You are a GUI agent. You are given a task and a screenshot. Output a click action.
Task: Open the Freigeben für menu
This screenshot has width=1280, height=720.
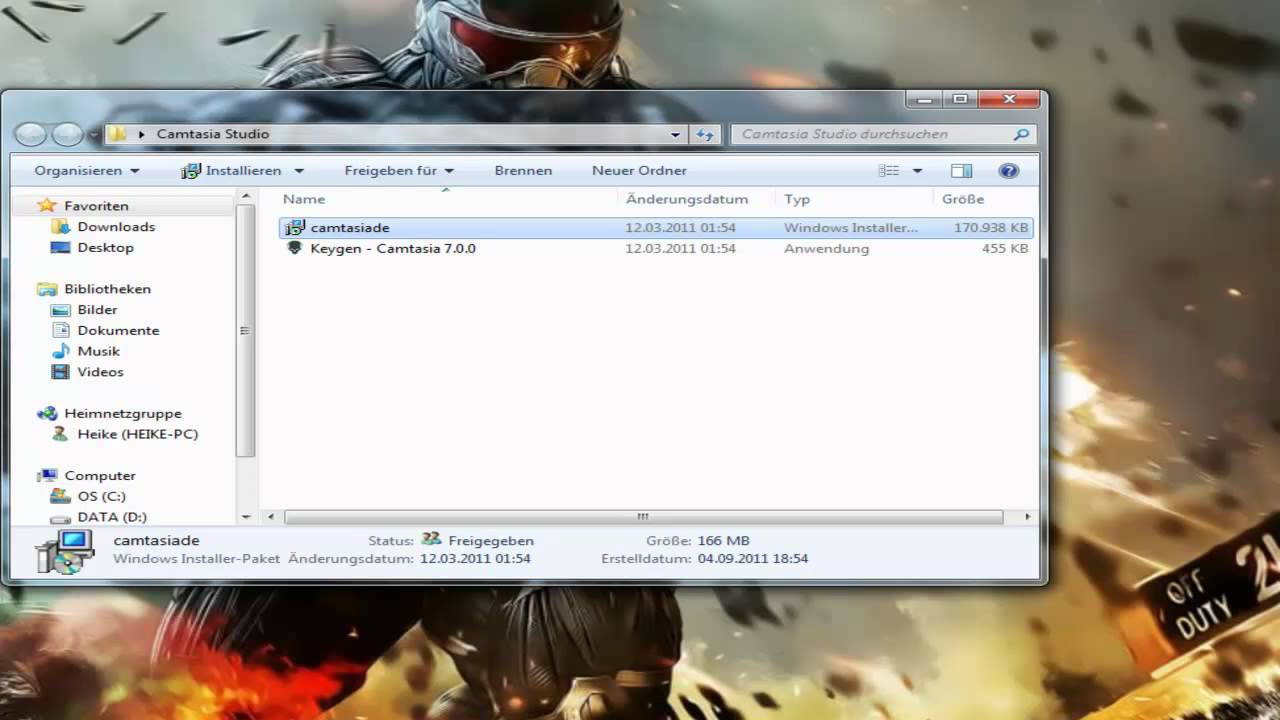pyautogui.click(x=399, y=171)
